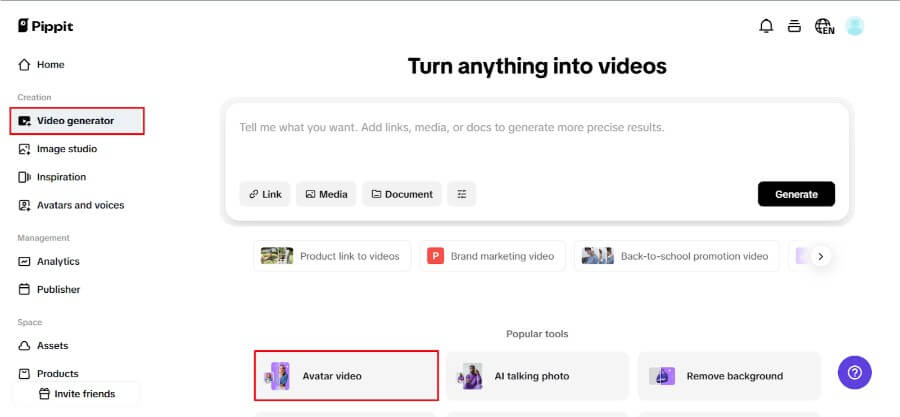Click the Invite friends gift icon
This screenshot has width=900, height=417.
[x=44, y=394]
